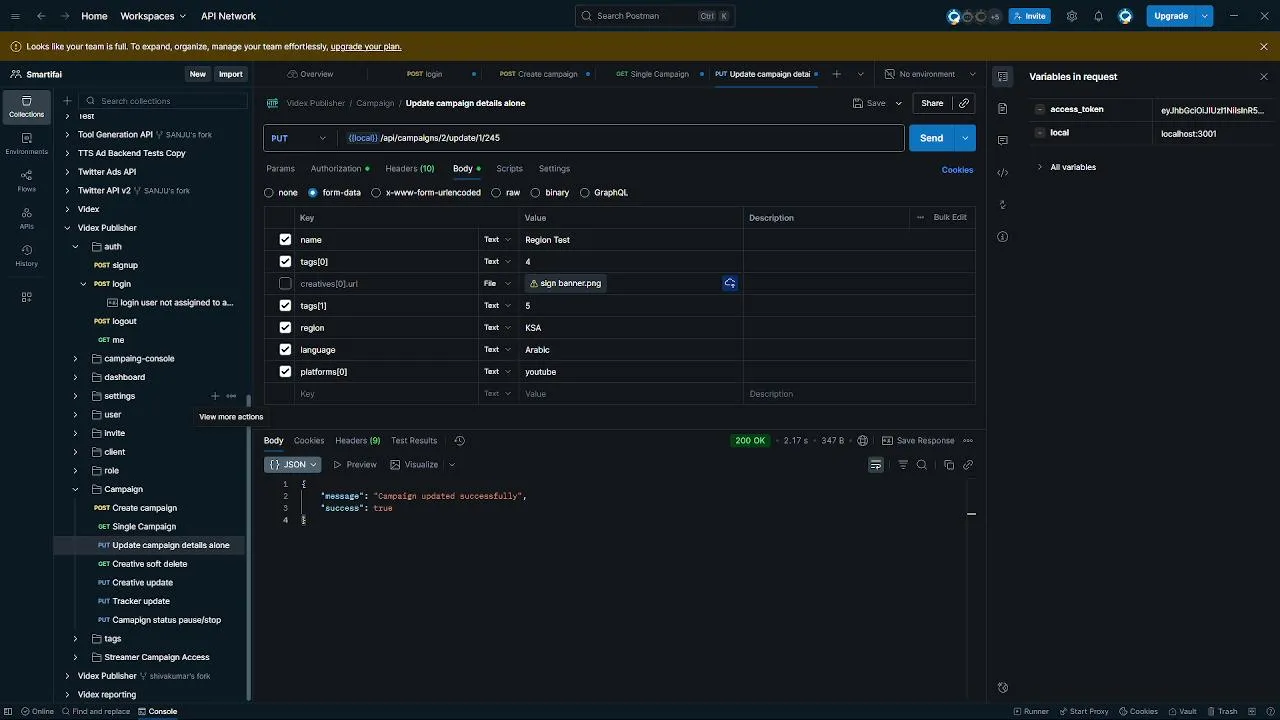This screenshot has height=720, width=1280.
Task: Click the Search Postman field
Action: tap(655, 16)
